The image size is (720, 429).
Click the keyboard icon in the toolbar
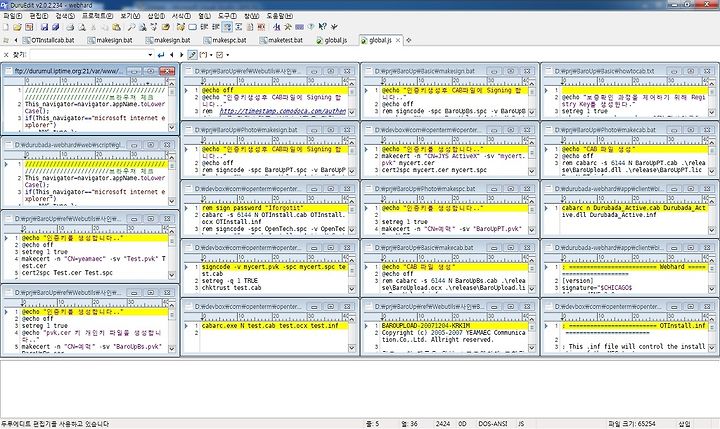pyautogui.click(x=299, y=27)
